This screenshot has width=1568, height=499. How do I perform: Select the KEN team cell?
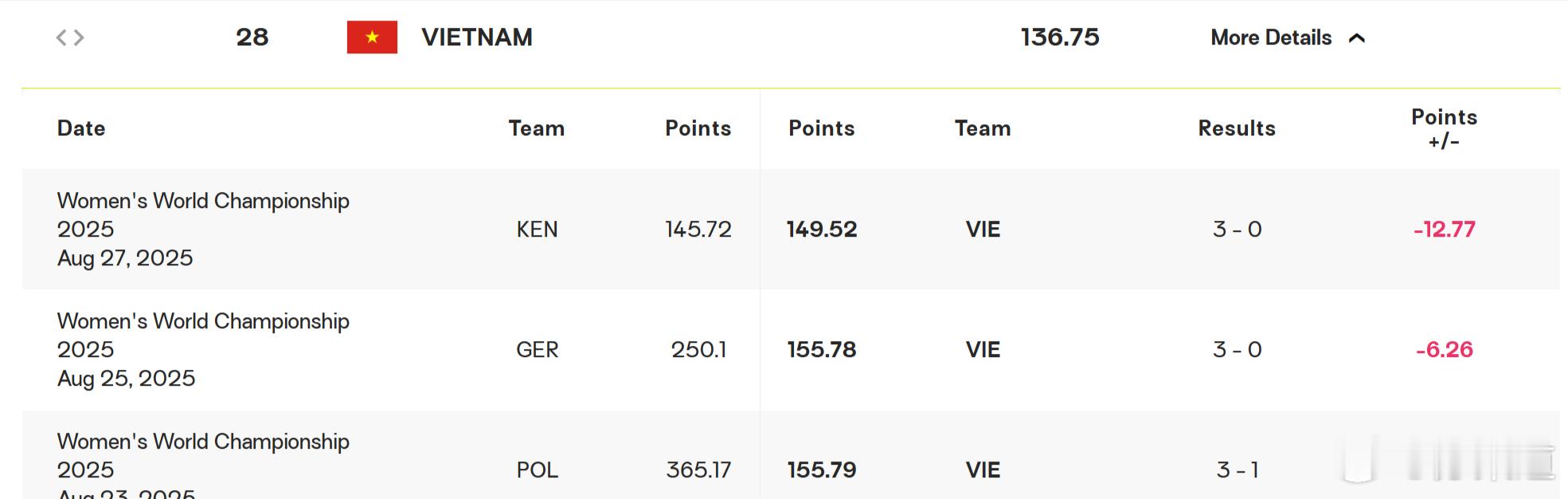[x=537, y=230]
